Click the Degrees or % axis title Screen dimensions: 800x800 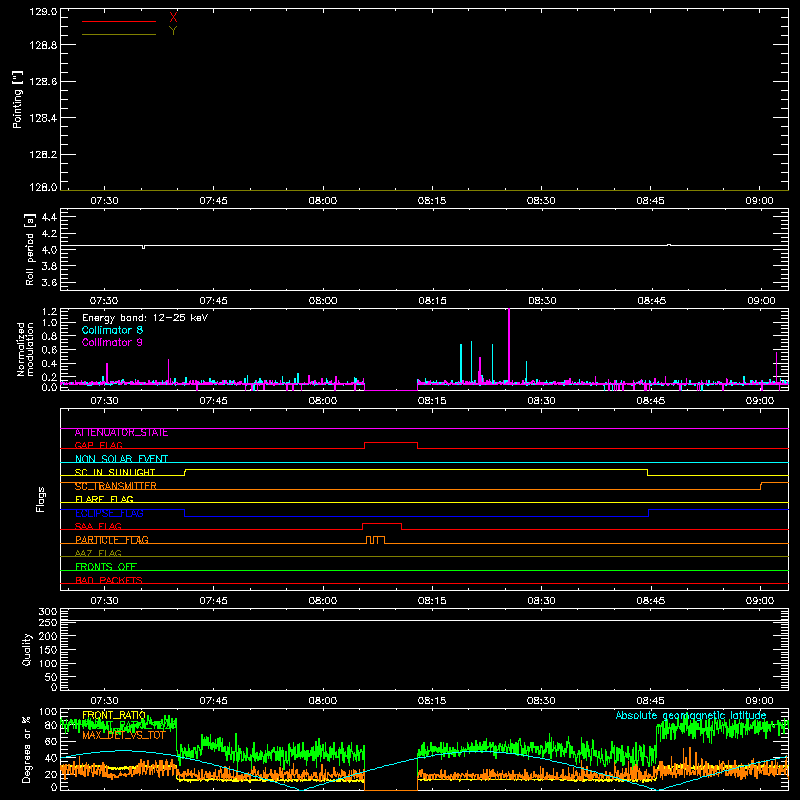[x=27, y=749]
